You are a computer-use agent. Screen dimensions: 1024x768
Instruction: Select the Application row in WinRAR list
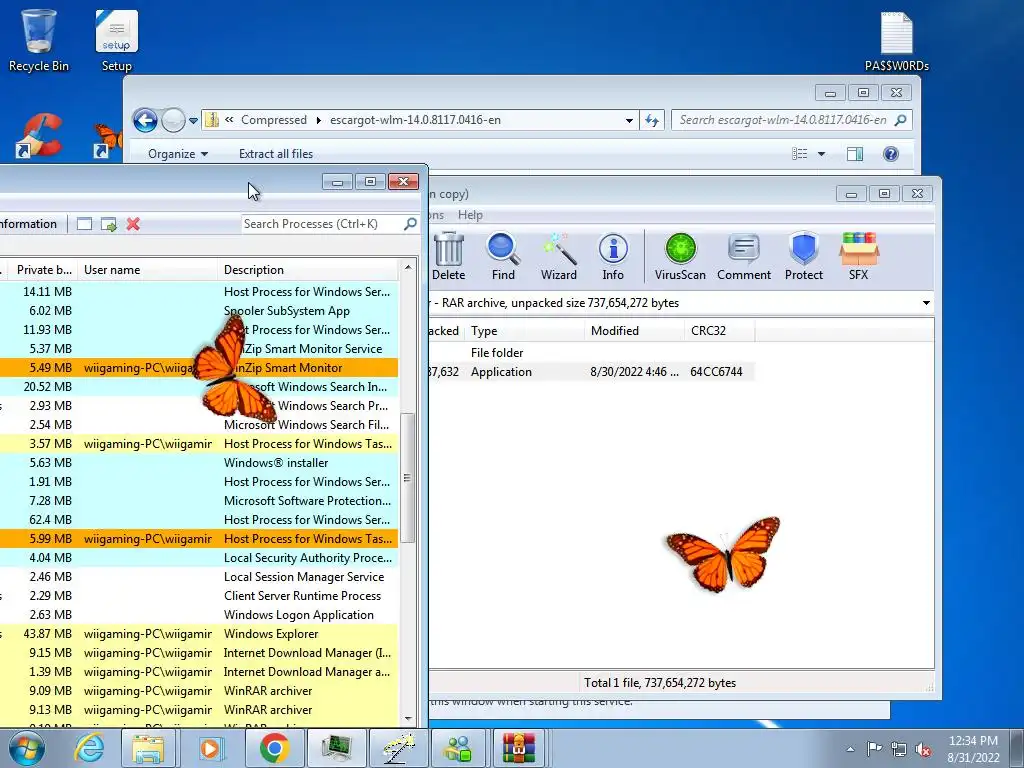click(592, 372)
